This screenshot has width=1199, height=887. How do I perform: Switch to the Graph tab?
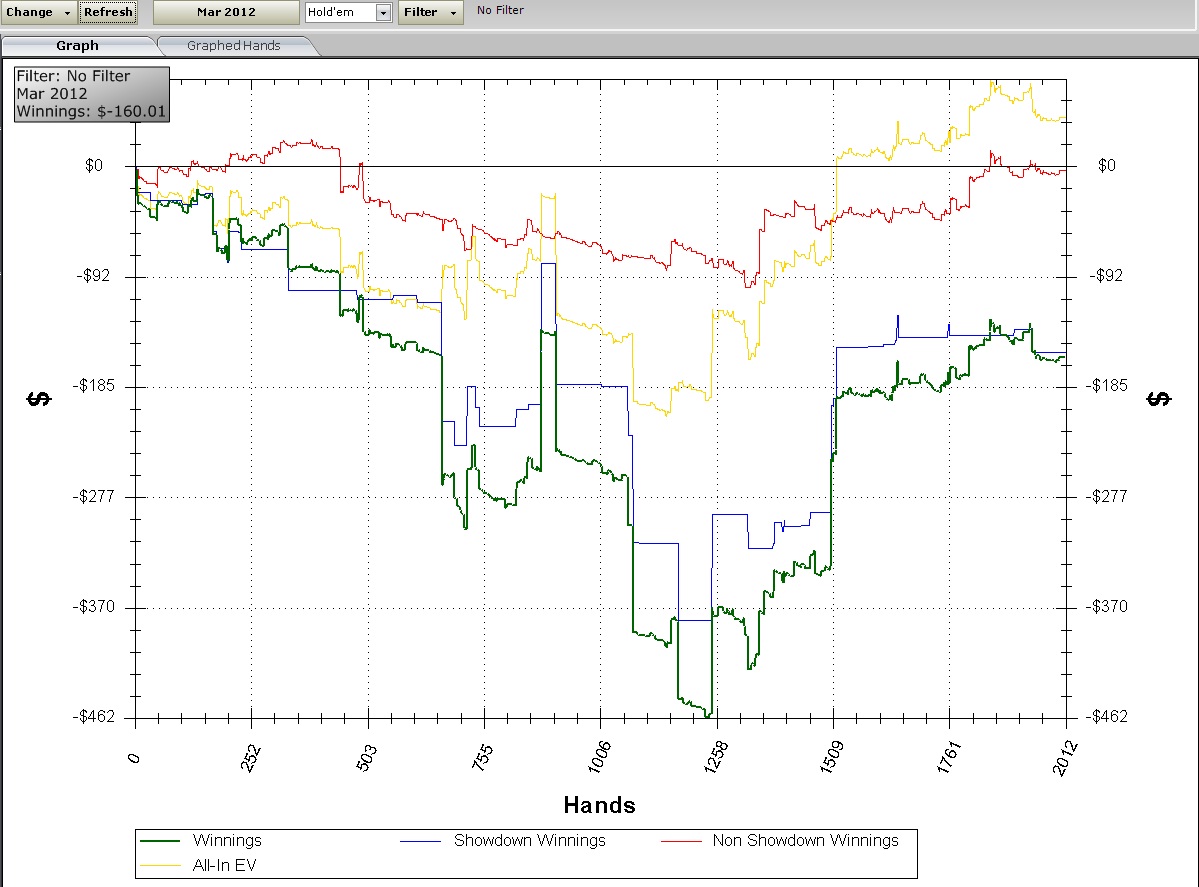(x=77, y=45)
